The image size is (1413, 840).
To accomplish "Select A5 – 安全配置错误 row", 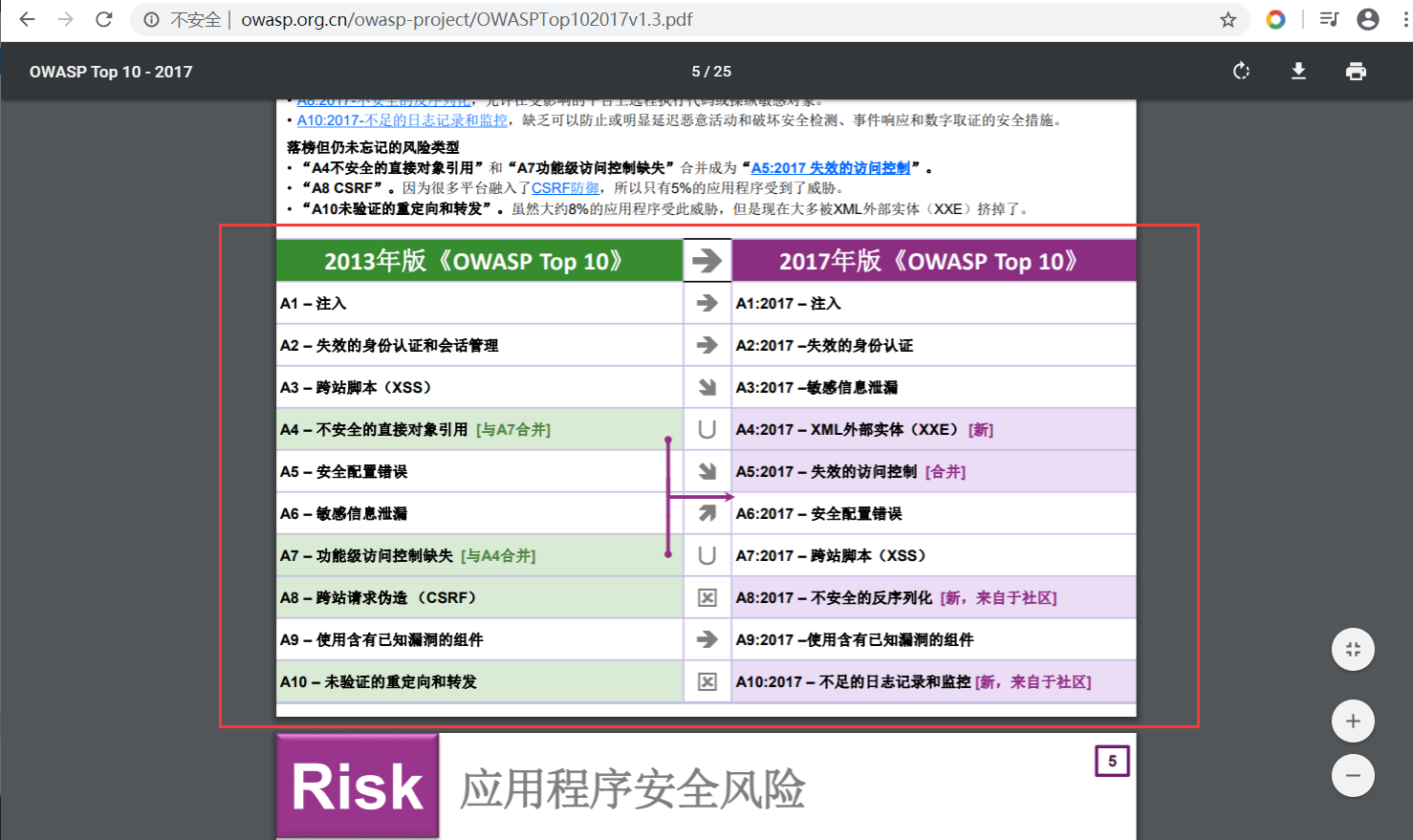I will pos(480,471).
